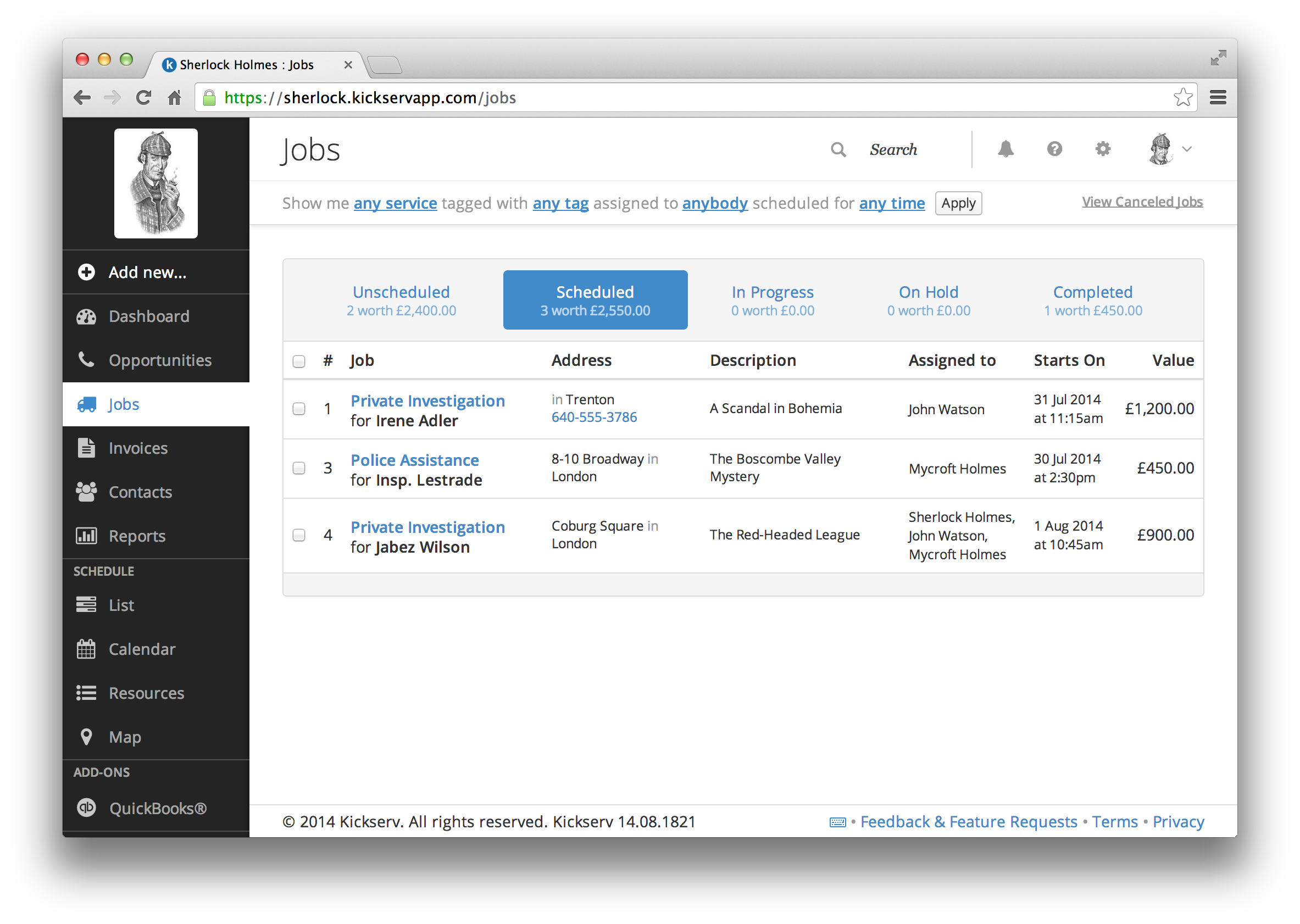
Task: Open the Dashboard gauge icon in sidebar
Action: coord(86,316)
